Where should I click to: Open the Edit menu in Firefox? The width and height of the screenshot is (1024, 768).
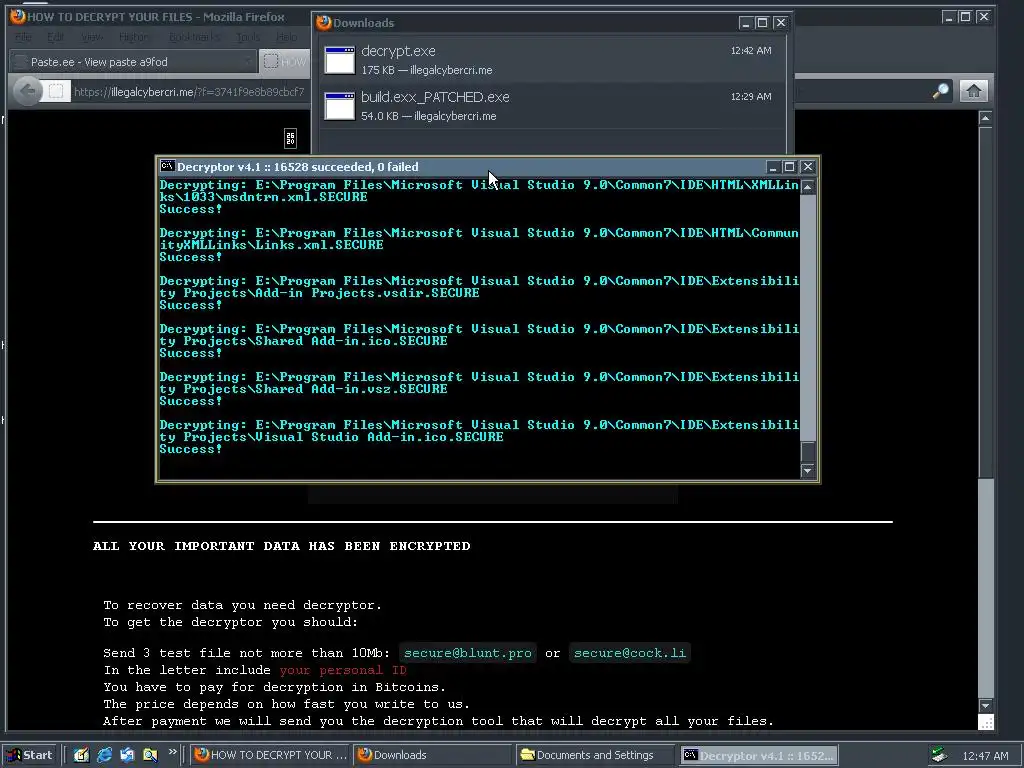(x=56, y=37)
